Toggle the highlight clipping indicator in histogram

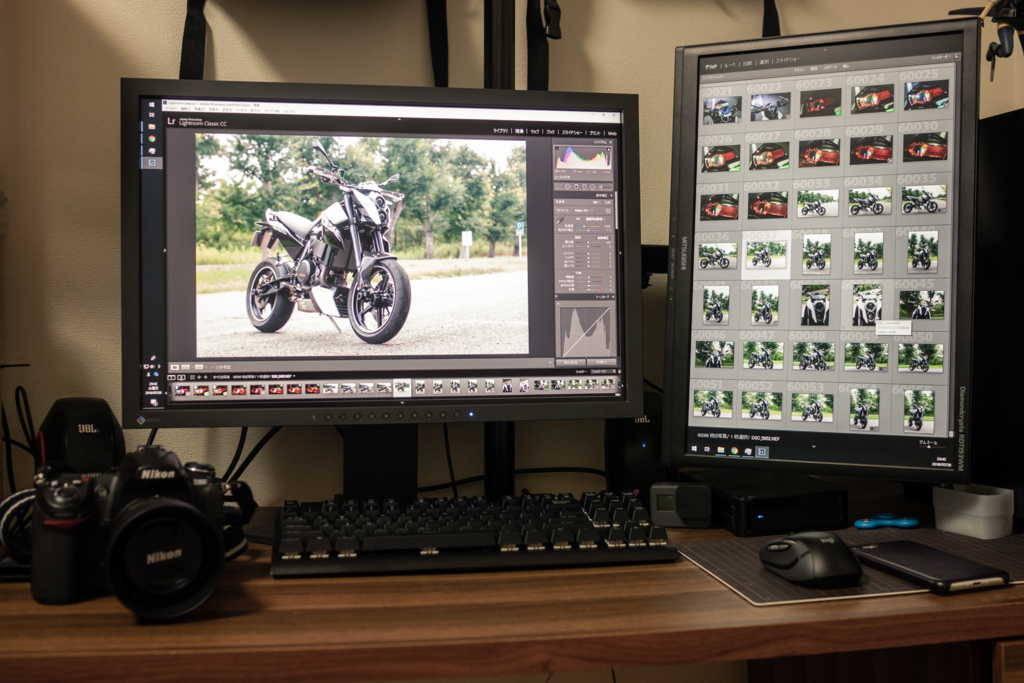[x=609, y=150]
